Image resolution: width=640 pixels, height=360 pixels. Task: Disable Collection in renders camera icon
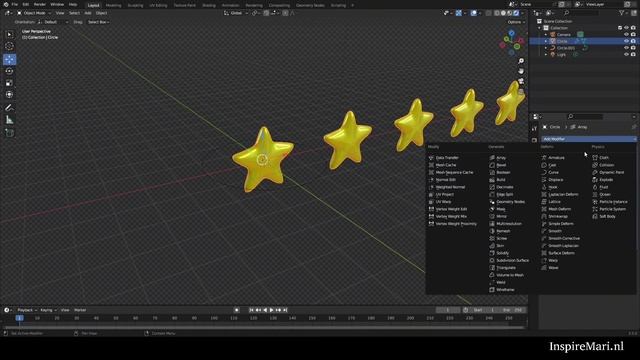[x=633, y=28]
